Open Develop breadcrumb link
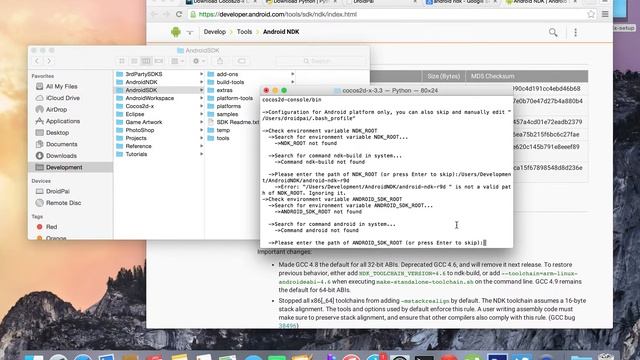This screenshot has width=640, height=360. [215, 31]
